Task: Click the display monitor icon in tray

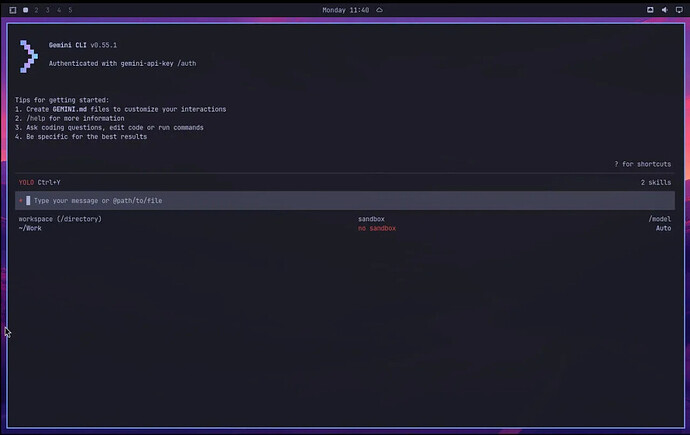Action: (679, 10)
